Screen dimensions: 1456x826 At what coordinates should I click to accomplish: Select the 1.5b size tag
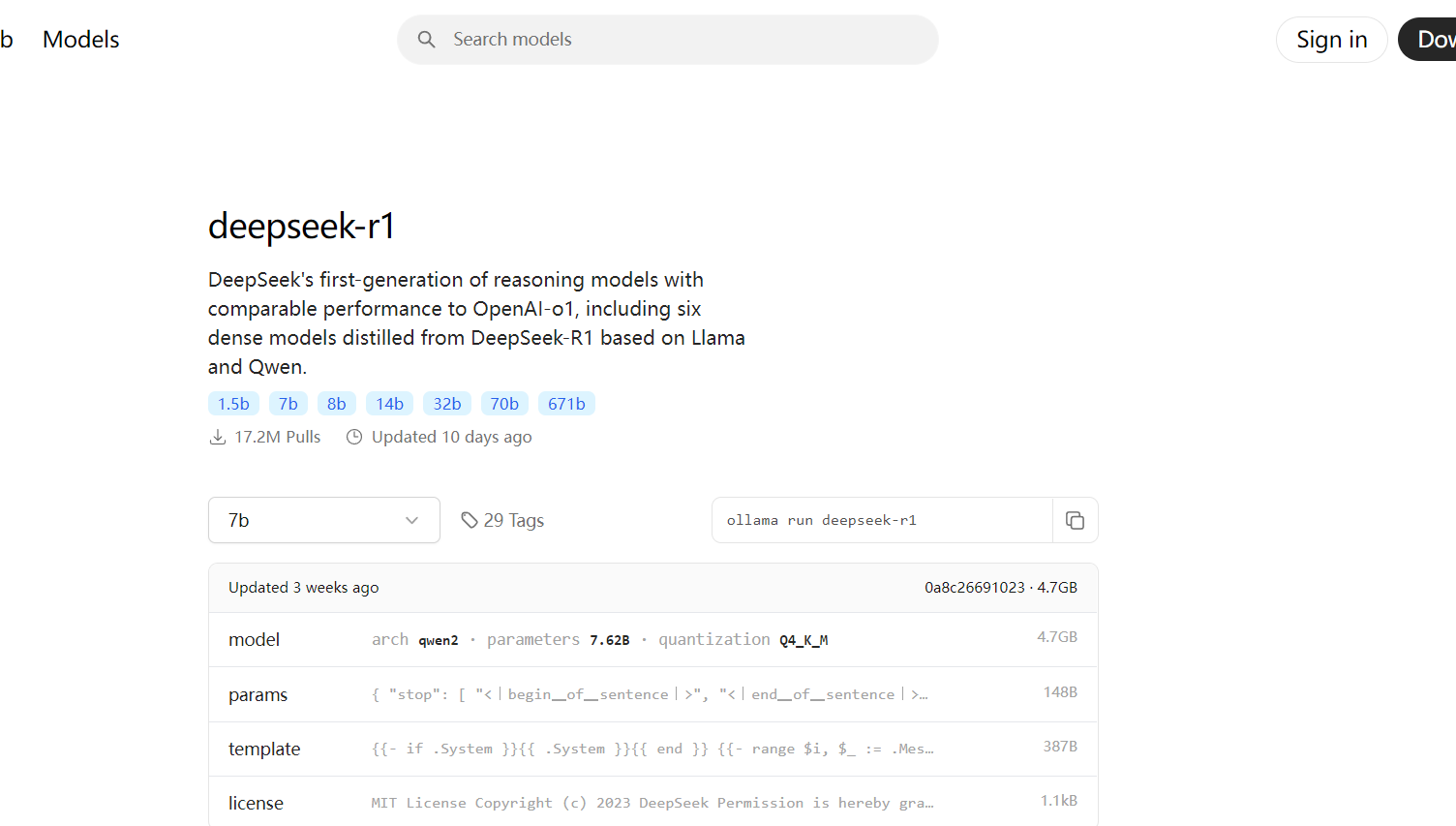coord(233,404)
